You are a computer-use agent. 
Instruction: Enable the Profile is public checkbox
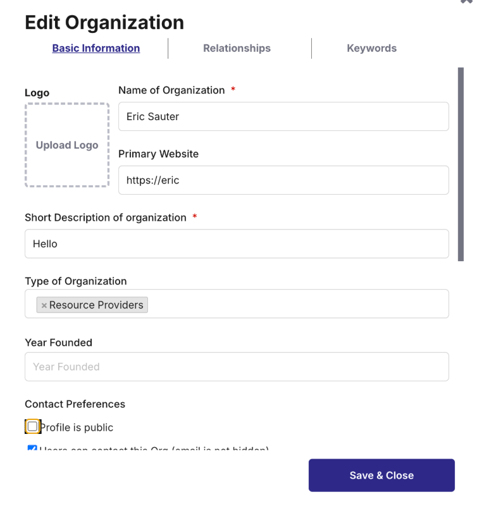click(32, 426)
